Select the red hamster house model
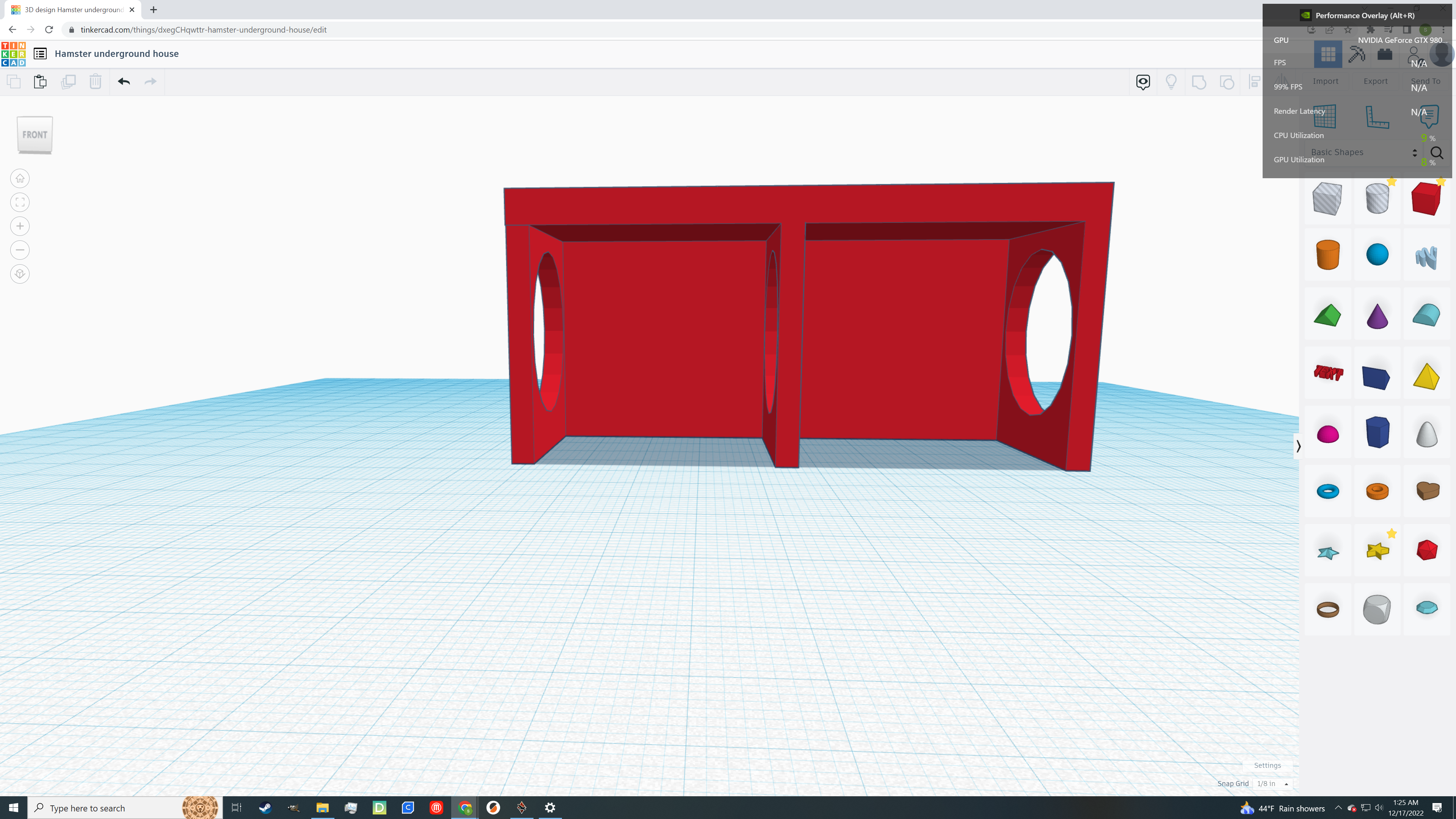The width and height of the screenshot is (1456, 819). click(x=808, y=326)
